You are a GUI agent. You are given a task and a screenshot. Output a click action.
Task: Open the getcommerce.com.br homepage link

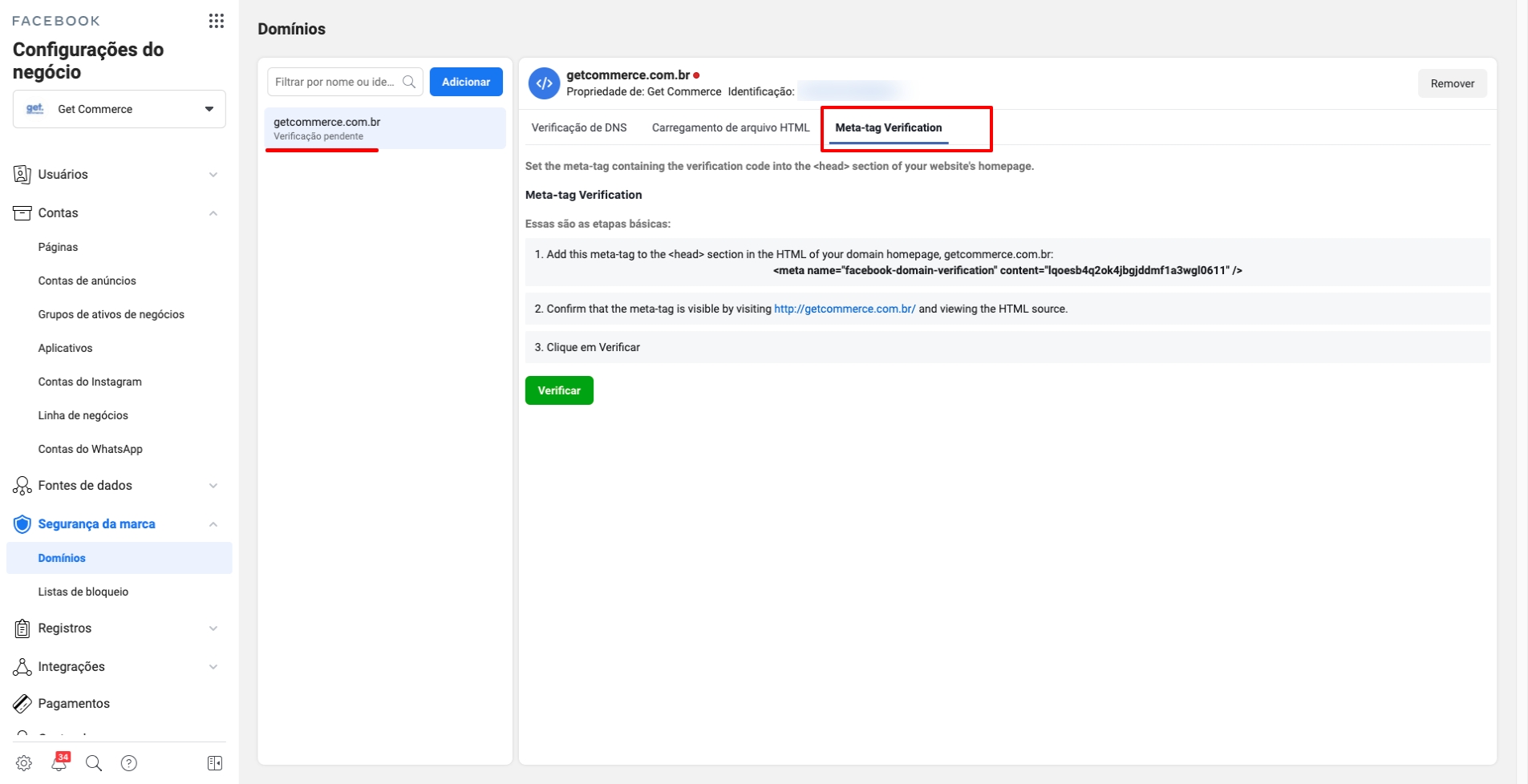click(845, 309)
